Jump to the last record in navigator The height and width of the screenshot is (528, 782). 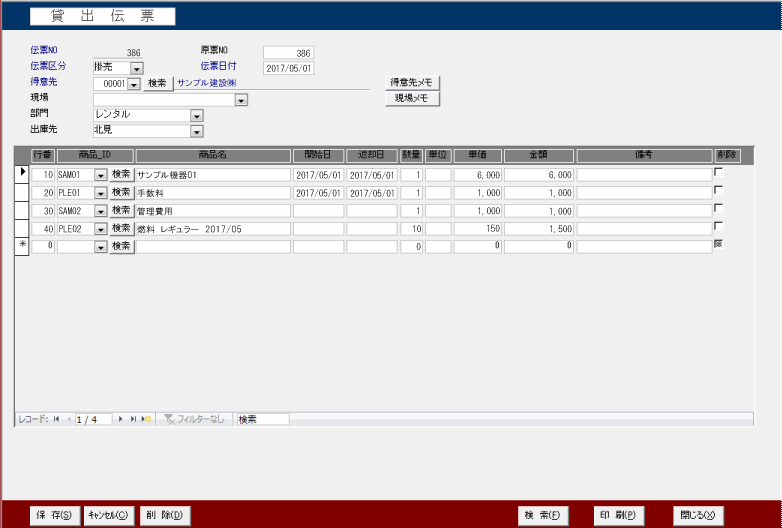(x=133, y=420)
